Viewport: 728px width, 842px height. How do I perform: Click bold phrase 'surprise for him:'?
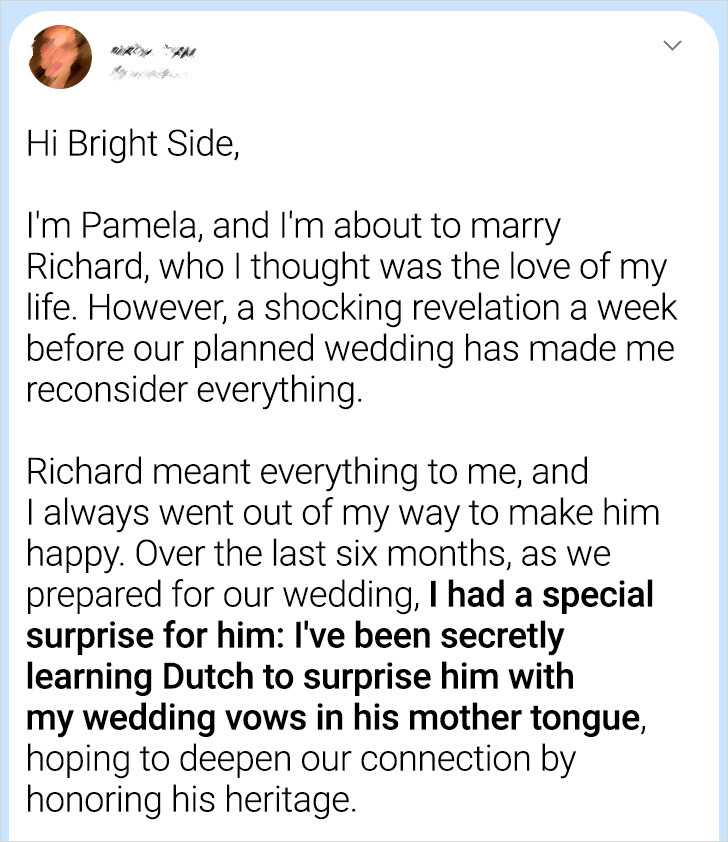156,636
